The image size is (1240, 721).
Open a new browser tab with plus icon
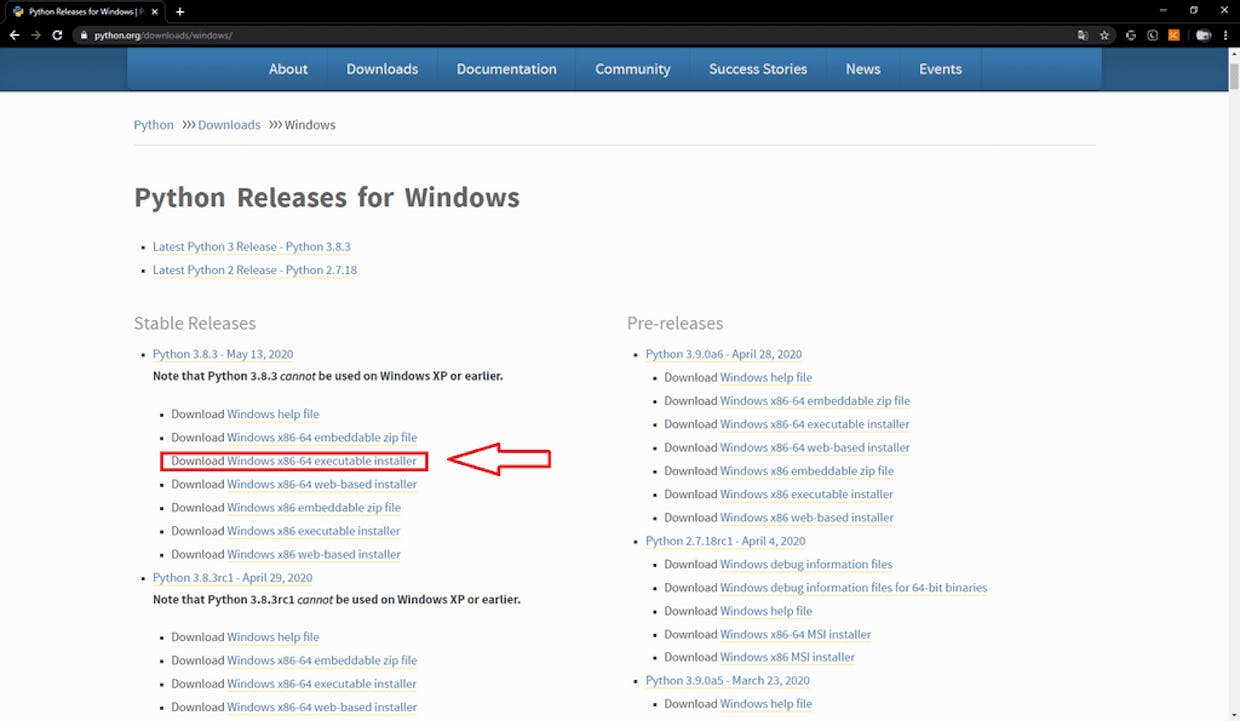180,11
